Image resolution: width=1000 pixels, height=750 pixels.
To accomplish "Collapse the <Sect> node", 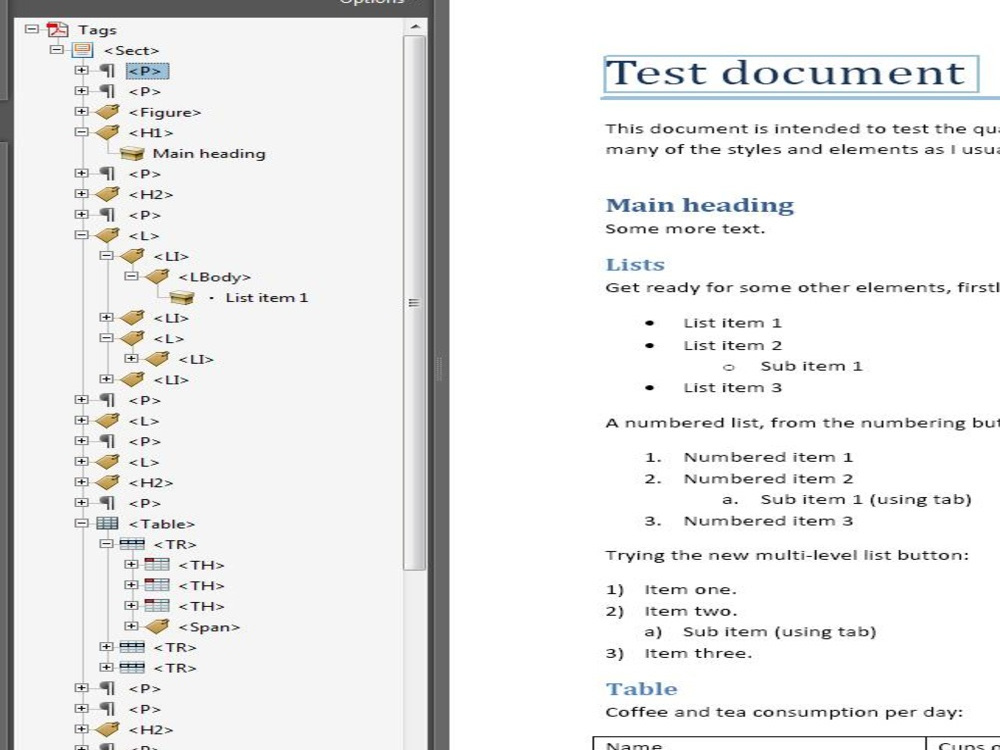I will pyautogui.click(x=57, y=49).
